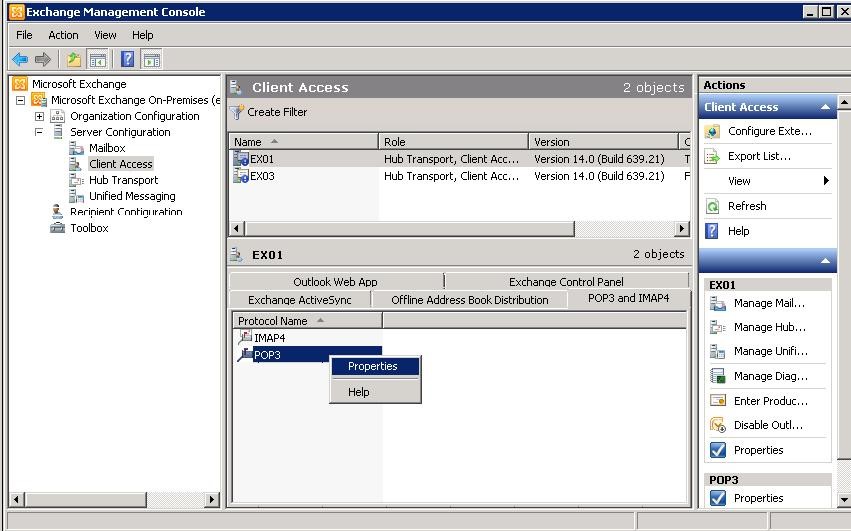Click EX01 Version 14.0 (Build 639.21) cell
Screen dimensions: 851x531
pyautogui.click(x=599, y=159)
